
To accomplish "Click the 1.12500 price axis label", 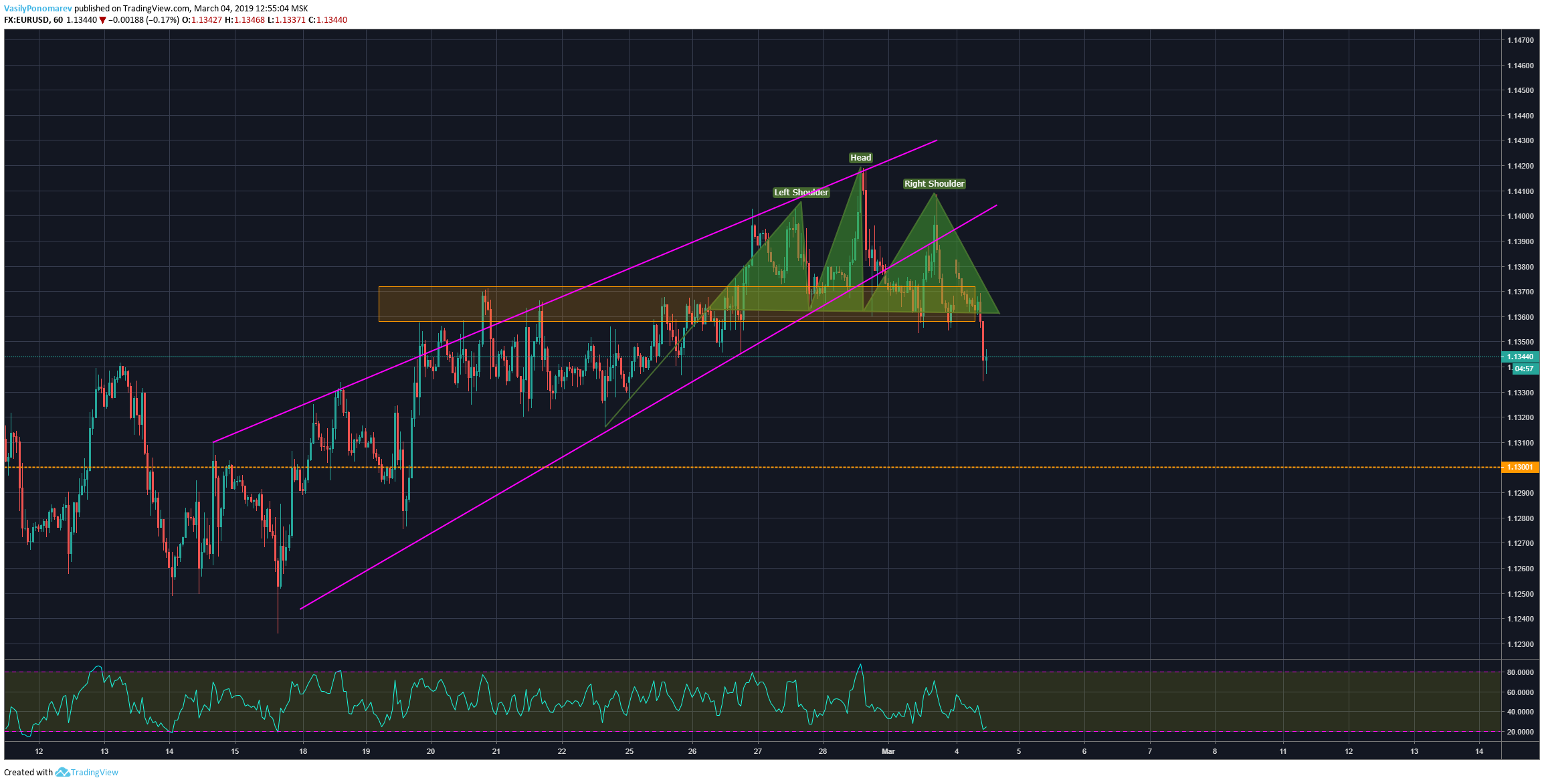I will click(x=1520, y=594).
